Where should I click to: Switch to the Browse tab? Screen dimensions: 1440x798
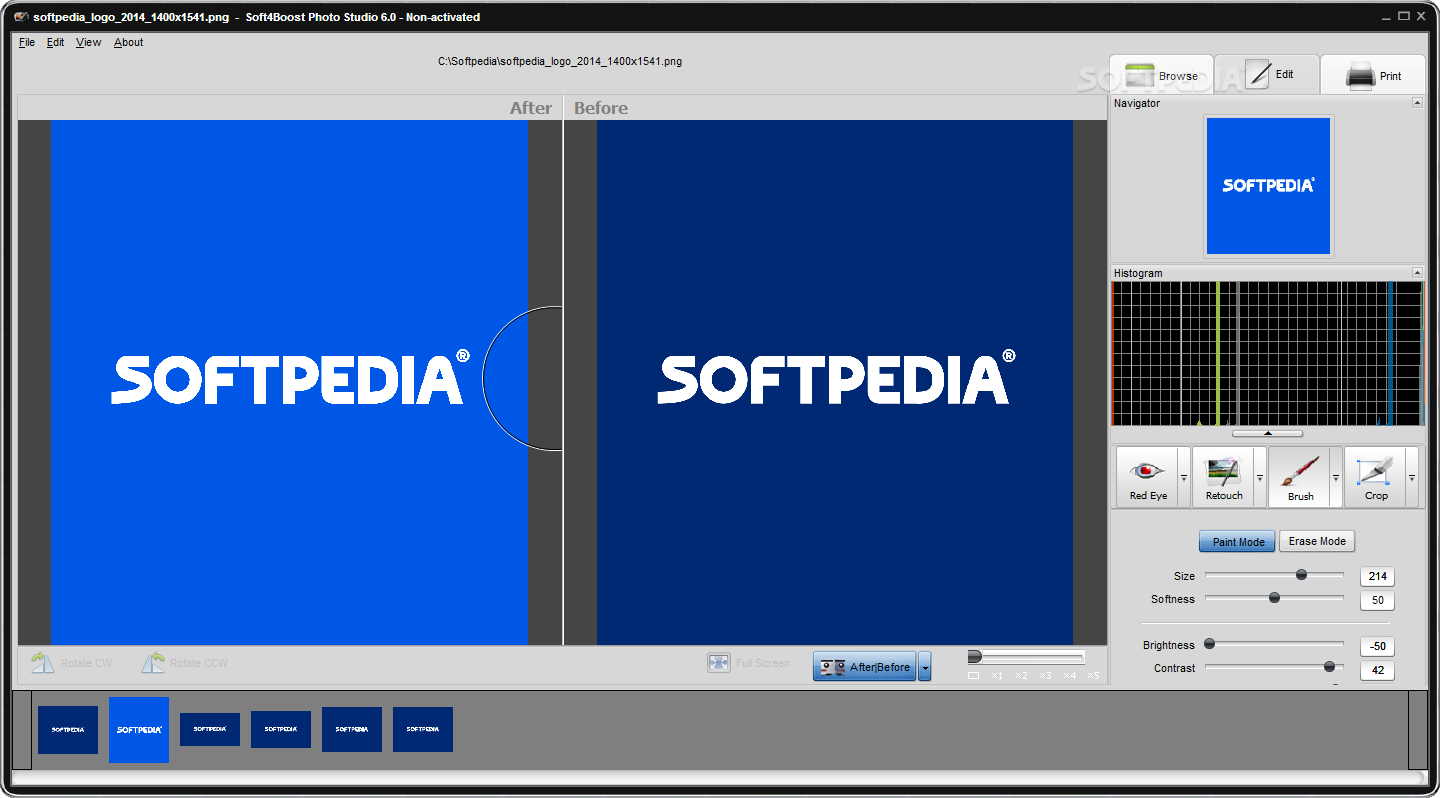click(1161, 75)
